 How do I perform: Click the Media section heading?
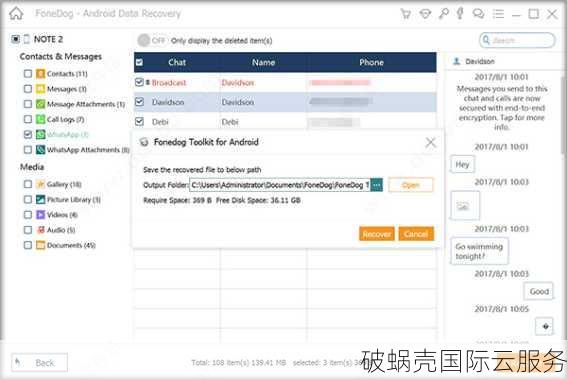click(x=32, y=167)
